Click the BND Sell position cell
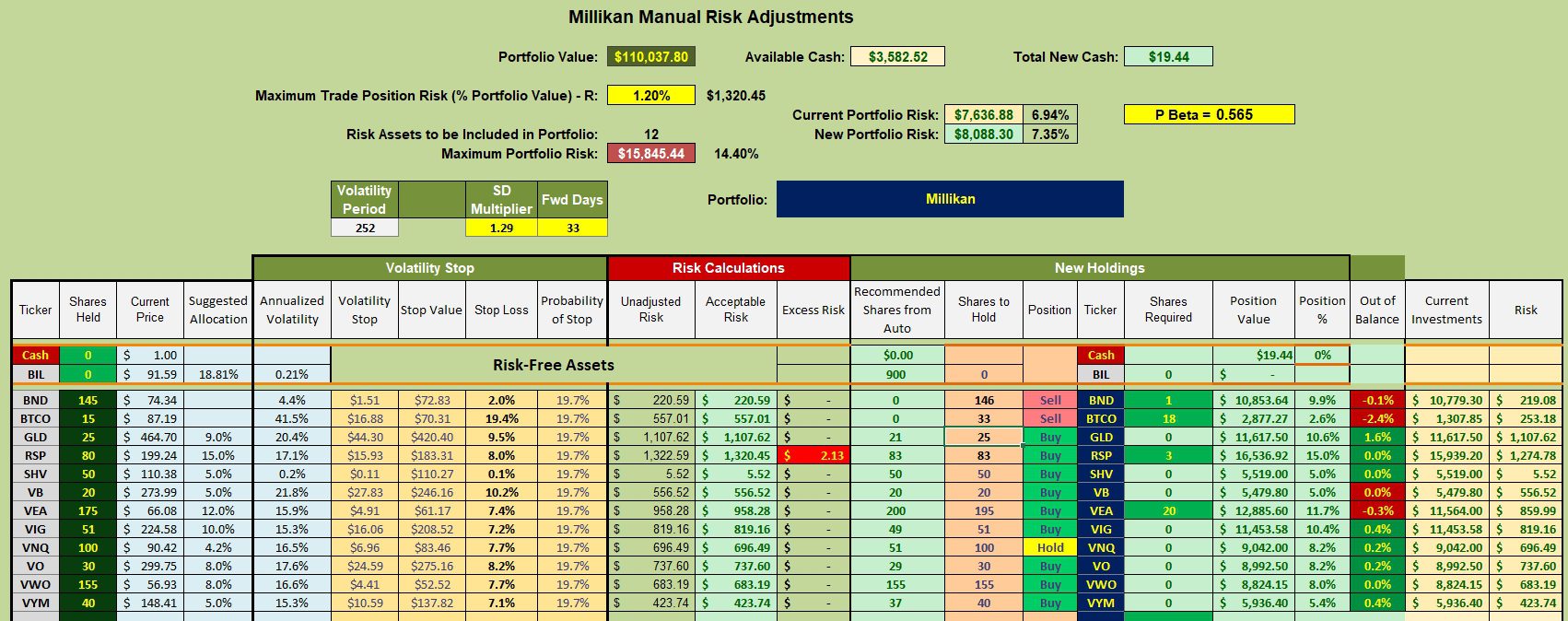1568x621 pixels. tap(1050, 400)
